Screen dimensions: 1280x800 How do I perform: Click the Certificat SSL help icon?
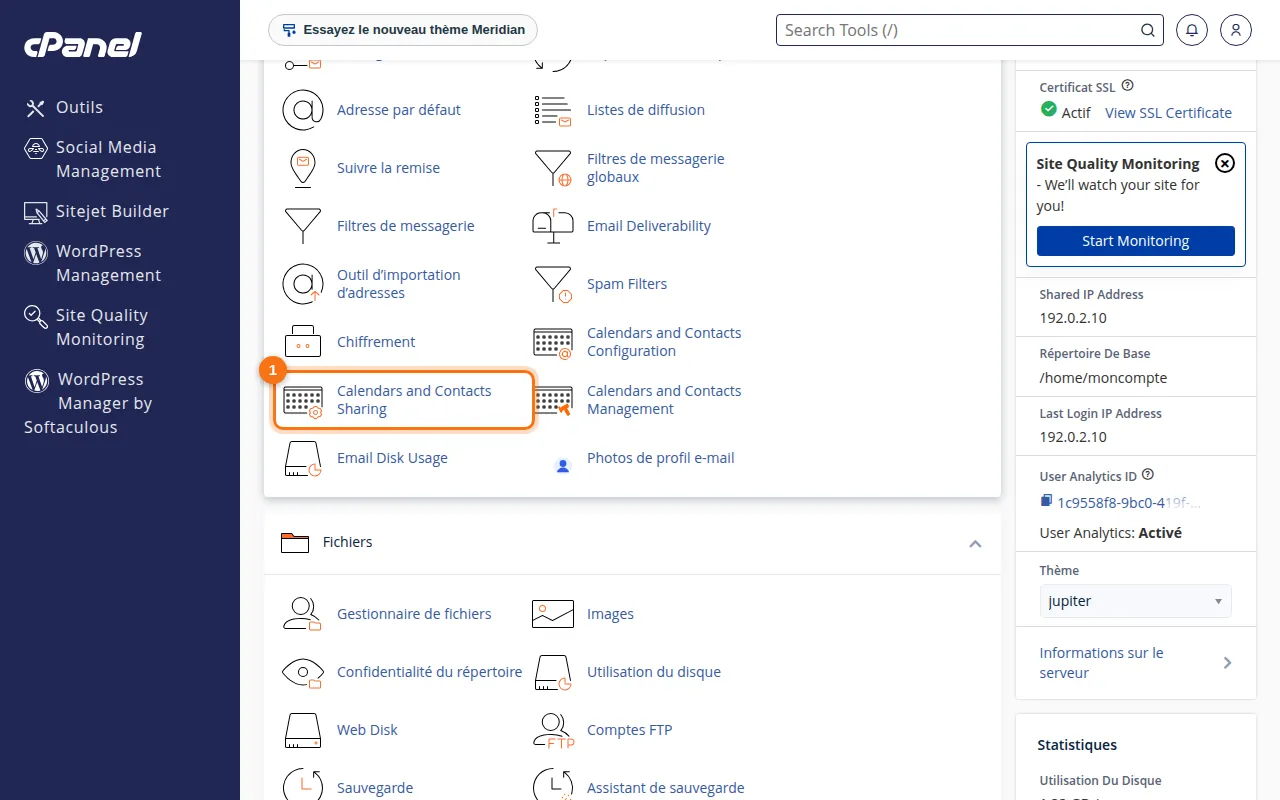click(x=1128, y=86)
